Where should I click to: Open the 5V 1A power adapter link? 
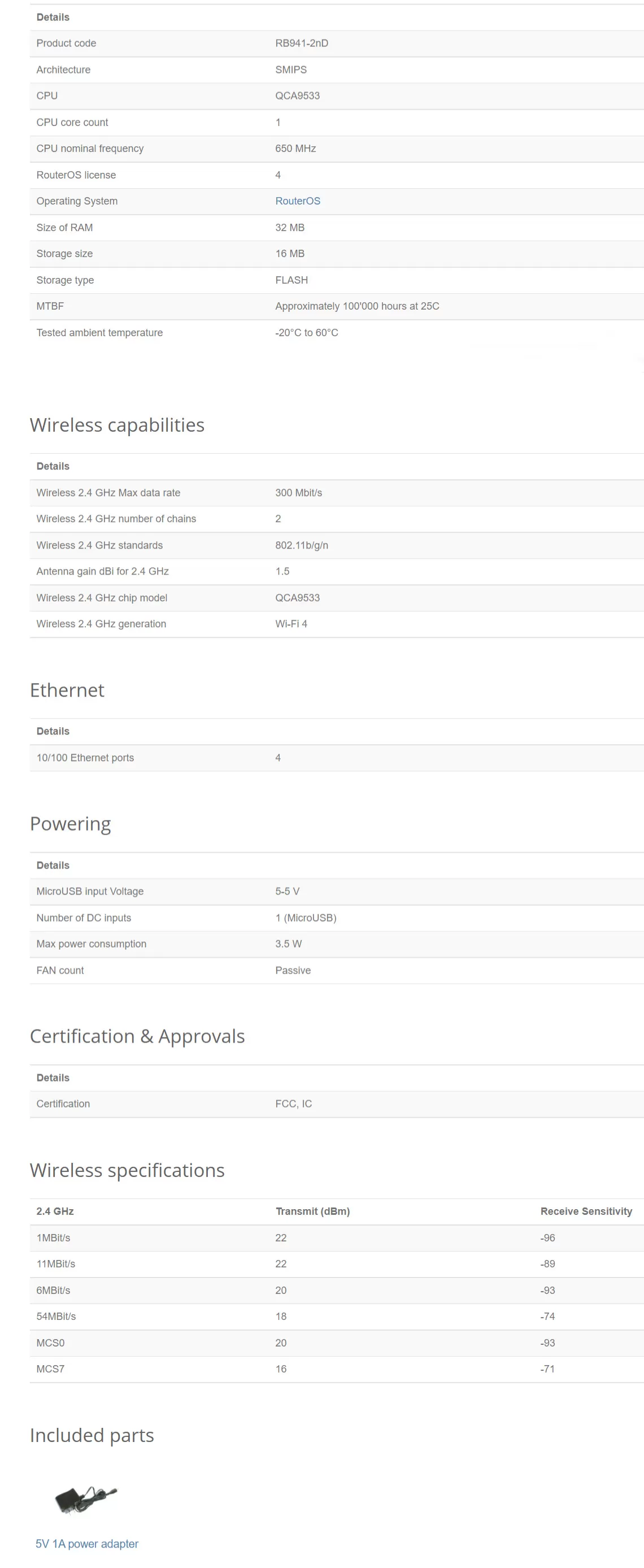pos(87,1543)
